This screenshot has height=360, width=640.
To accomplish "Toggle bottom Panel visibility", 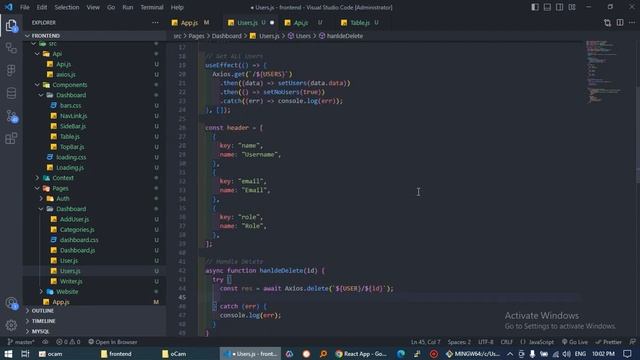I will coord(547,7).
